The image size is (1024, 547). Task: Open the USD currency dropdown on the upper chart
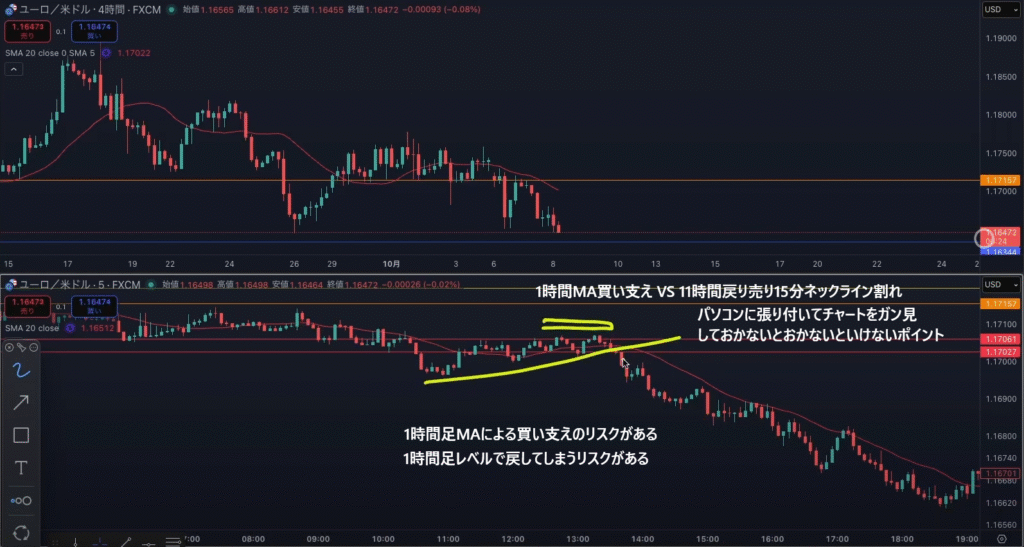(x=1001, y=10)
